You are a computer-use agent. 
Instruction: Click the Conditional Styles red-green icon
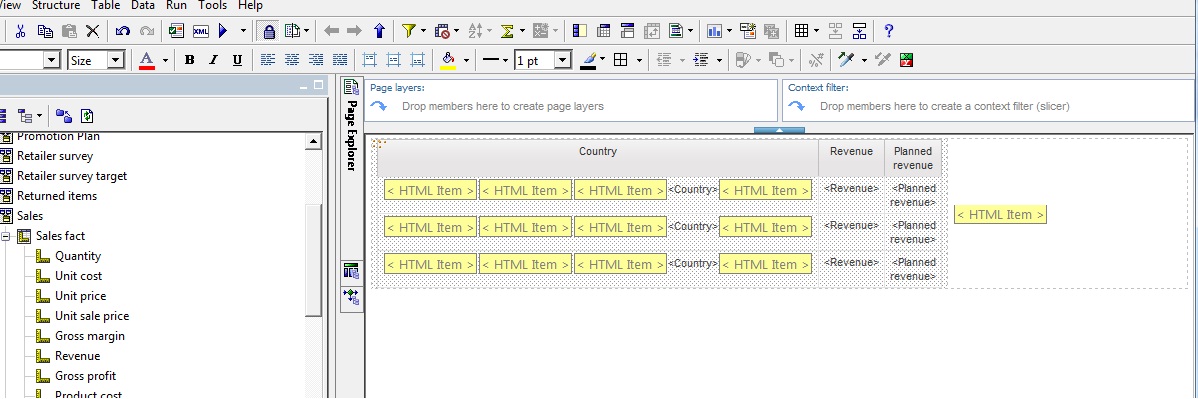point(907,60)
